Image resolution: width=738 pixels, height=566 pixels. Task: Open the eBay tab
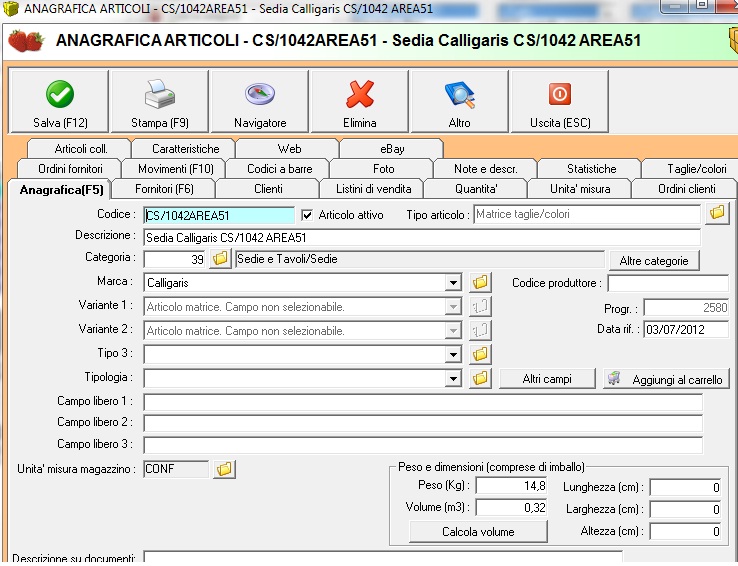[x=392, y=149]
